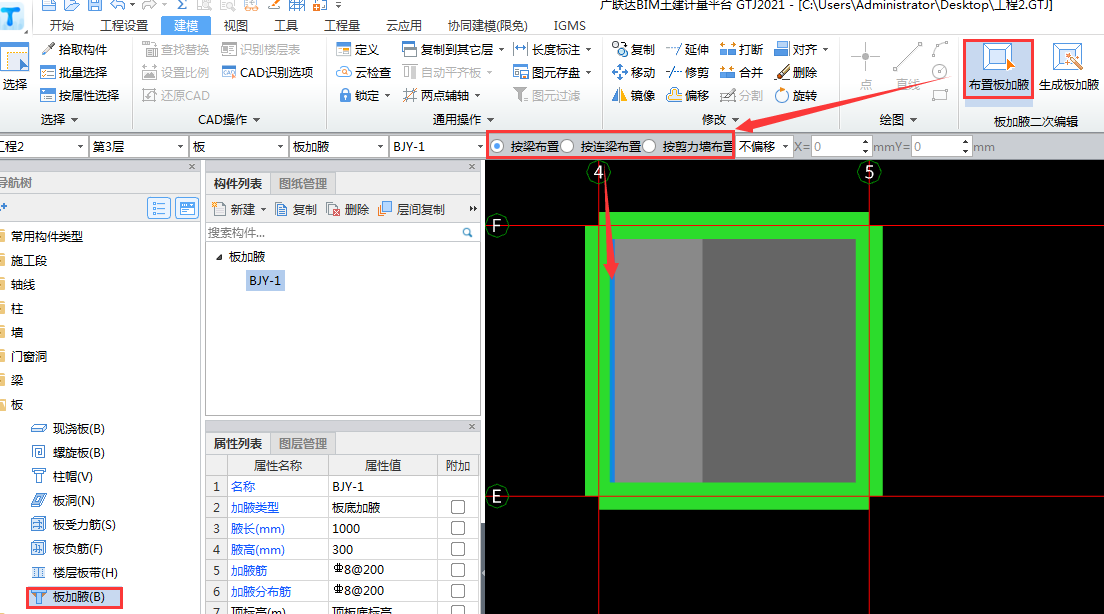Toggle 附加 checkbox for 加腋筋 row
The image size is (1104, 614).
(458, 570)
